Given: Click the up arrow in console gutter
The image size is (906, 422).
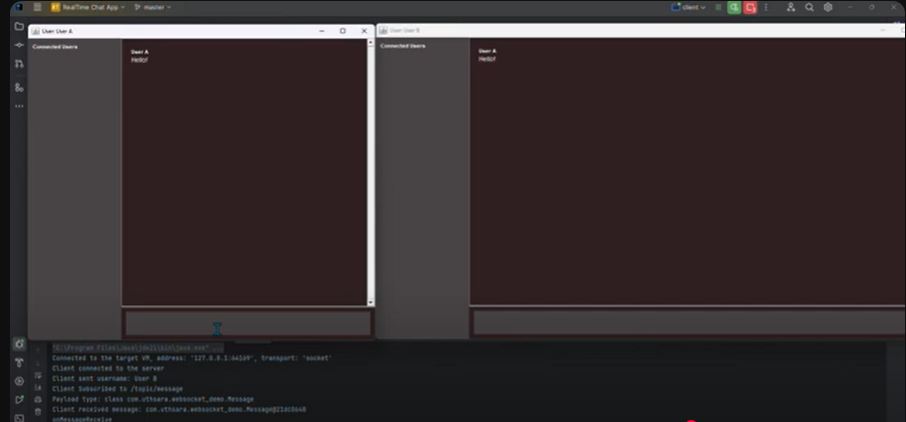Looking at the screenshot, I should pos(38,351).
